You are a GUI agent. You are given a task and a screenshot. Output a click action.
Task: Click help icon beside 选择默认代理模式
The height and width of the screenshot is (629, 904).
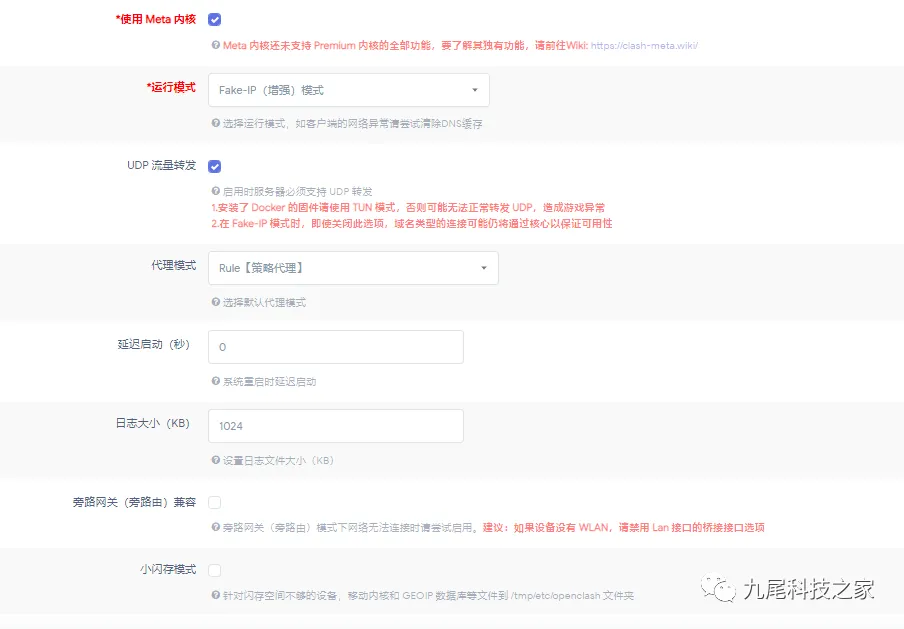click(215, 302)
